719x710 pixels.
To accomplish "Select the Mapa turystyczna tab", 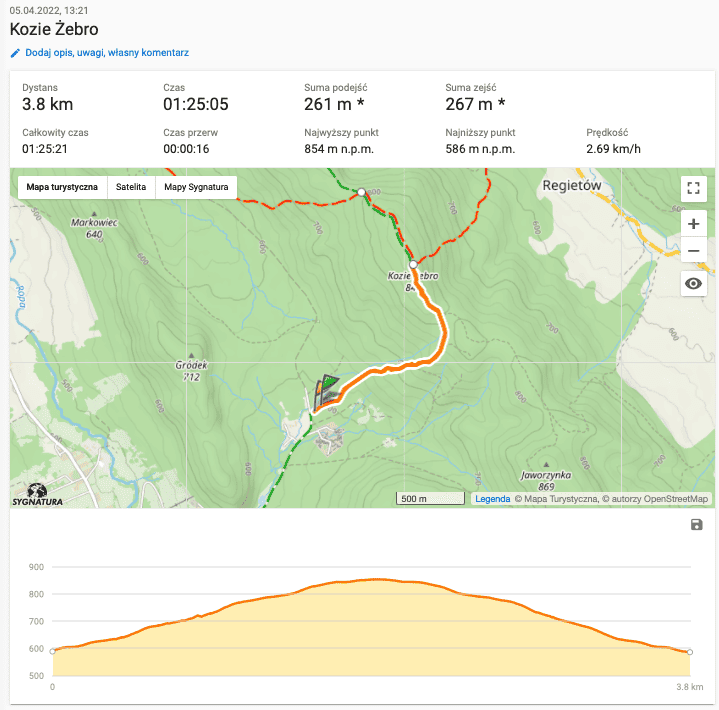I will [x=62, y=187].
